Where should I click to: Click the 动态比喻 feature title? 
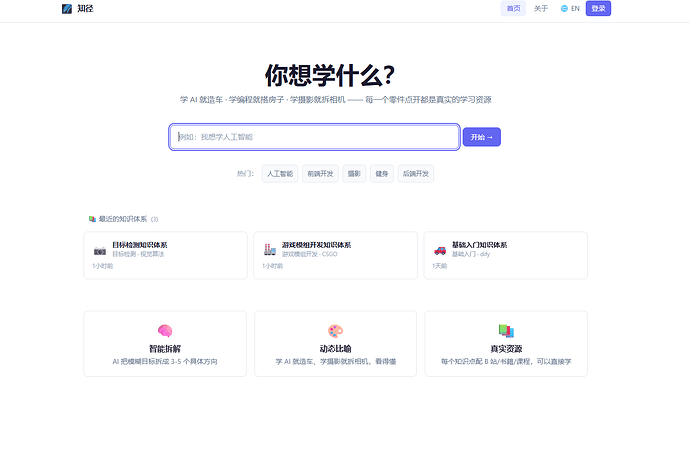coord(335,349)
